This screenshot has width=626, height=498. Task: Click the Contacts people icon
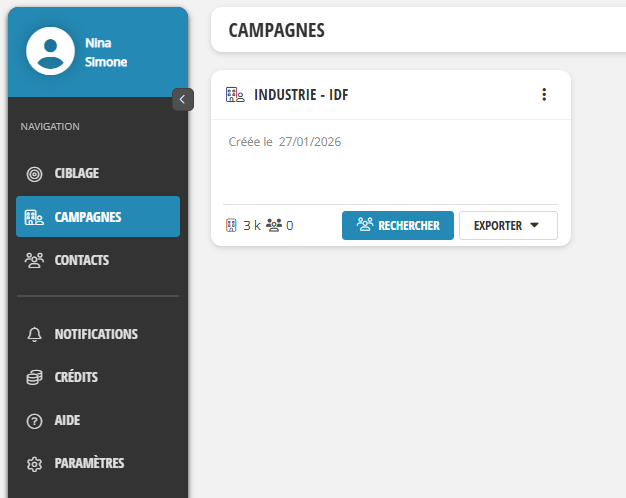[34, 260]
